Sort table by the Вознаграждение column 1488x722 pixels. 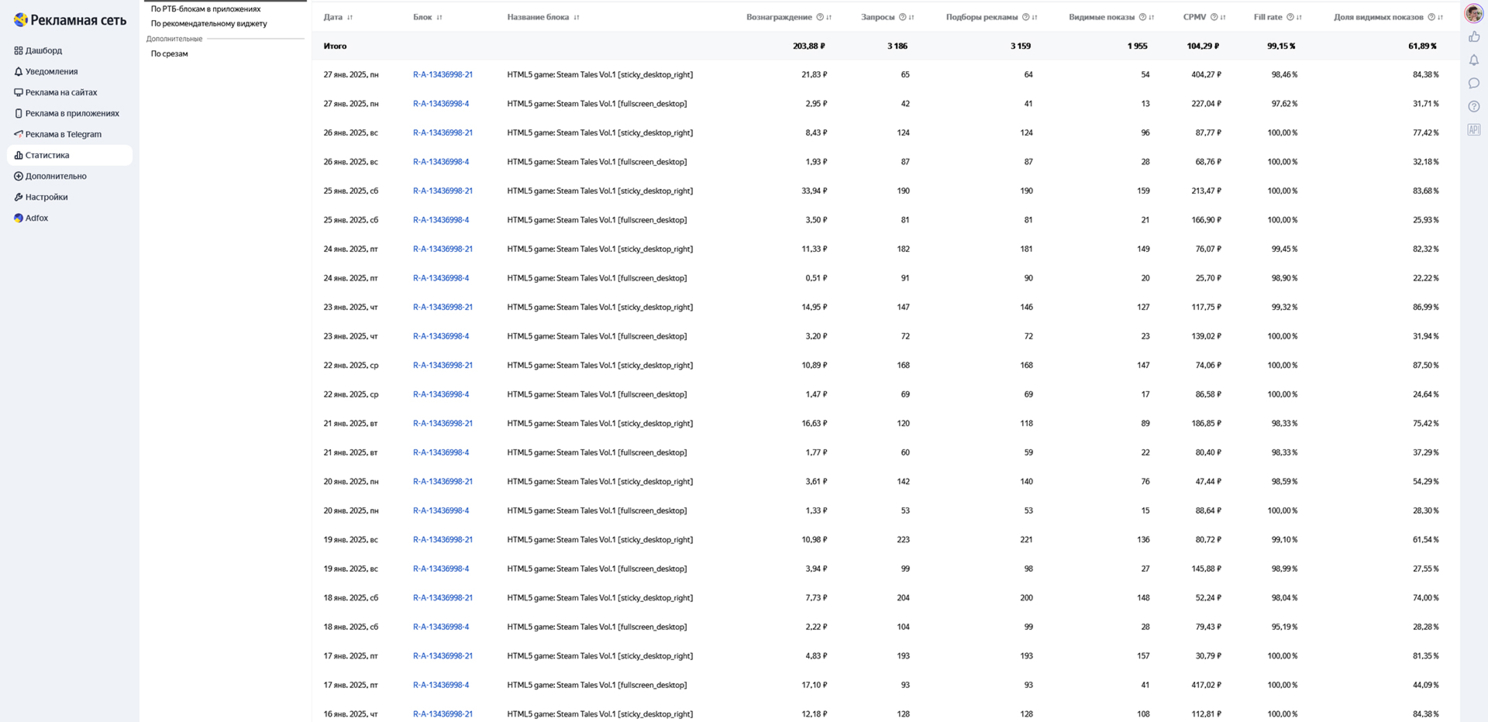click(829, 17)
